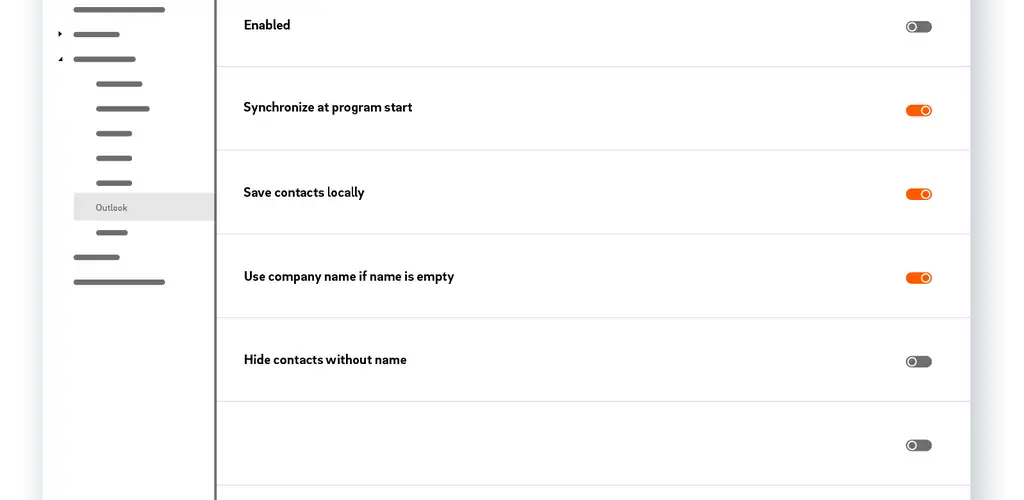The image size is (1024, 500).
Task: Enable Hide contacts without name switch
Action: tap(918, 362)
